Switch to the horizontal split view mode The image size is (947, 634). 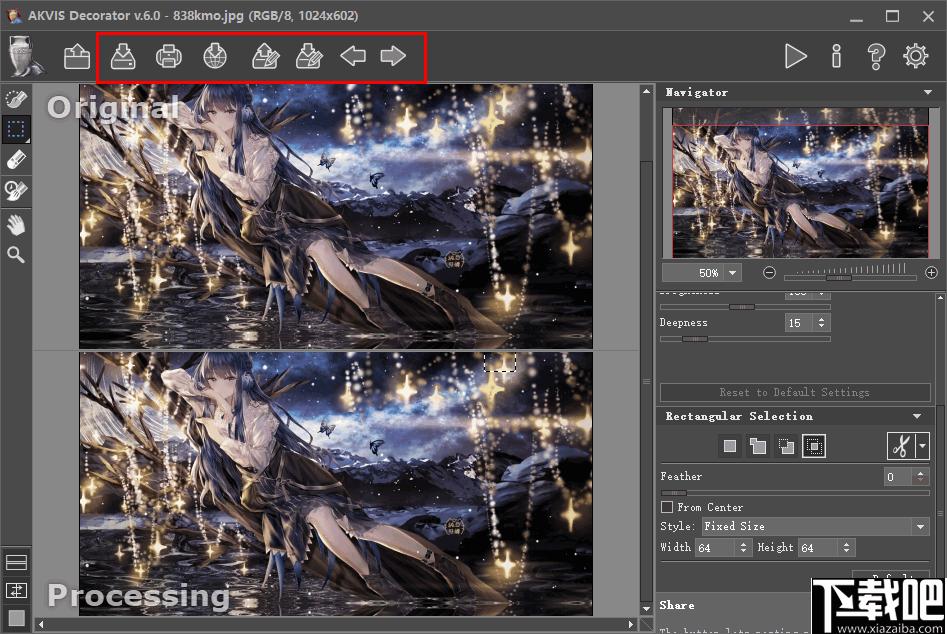(x=16, y=562)
